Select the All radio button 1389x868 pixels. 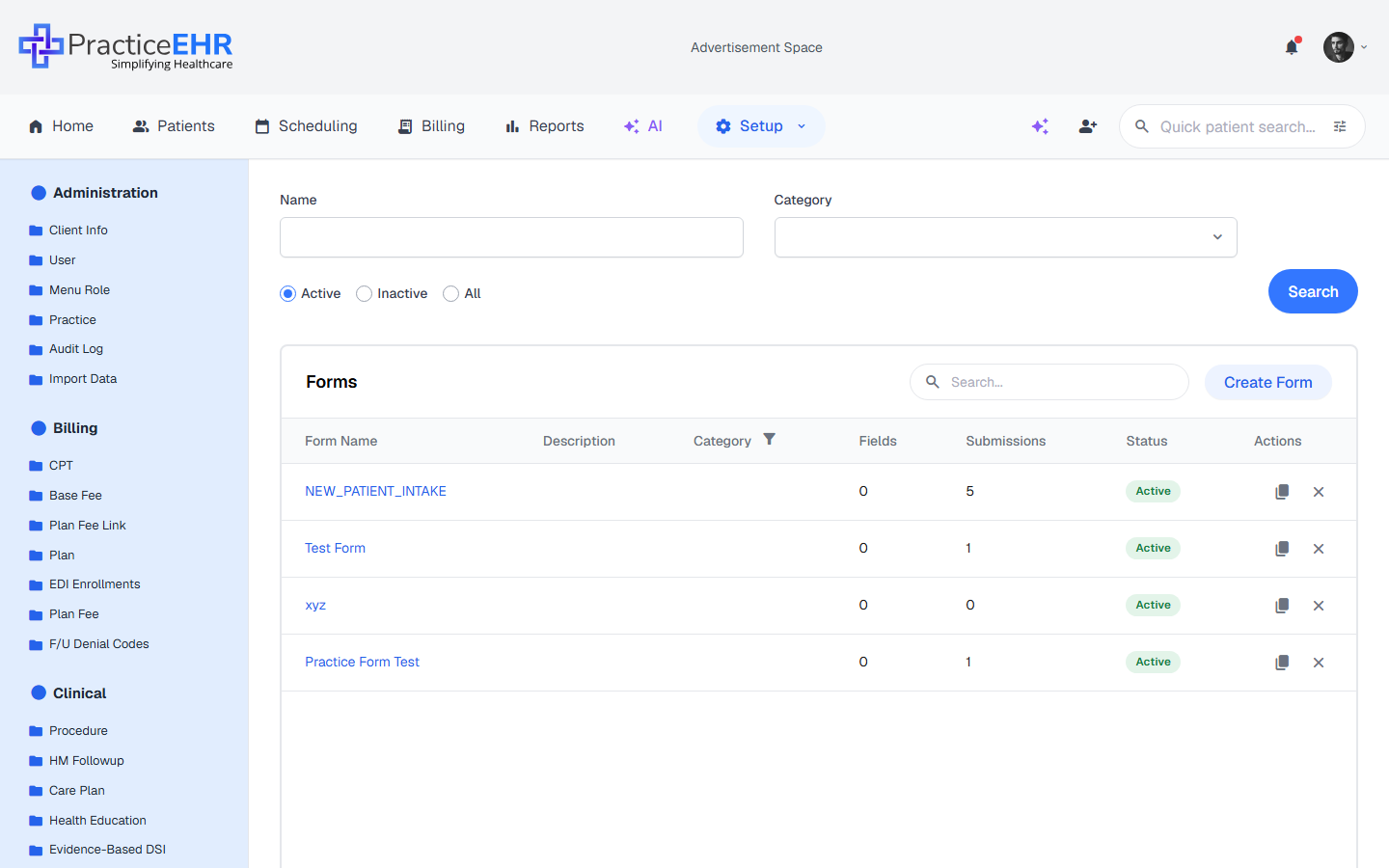pyautogui.click(x=450, y=294)
